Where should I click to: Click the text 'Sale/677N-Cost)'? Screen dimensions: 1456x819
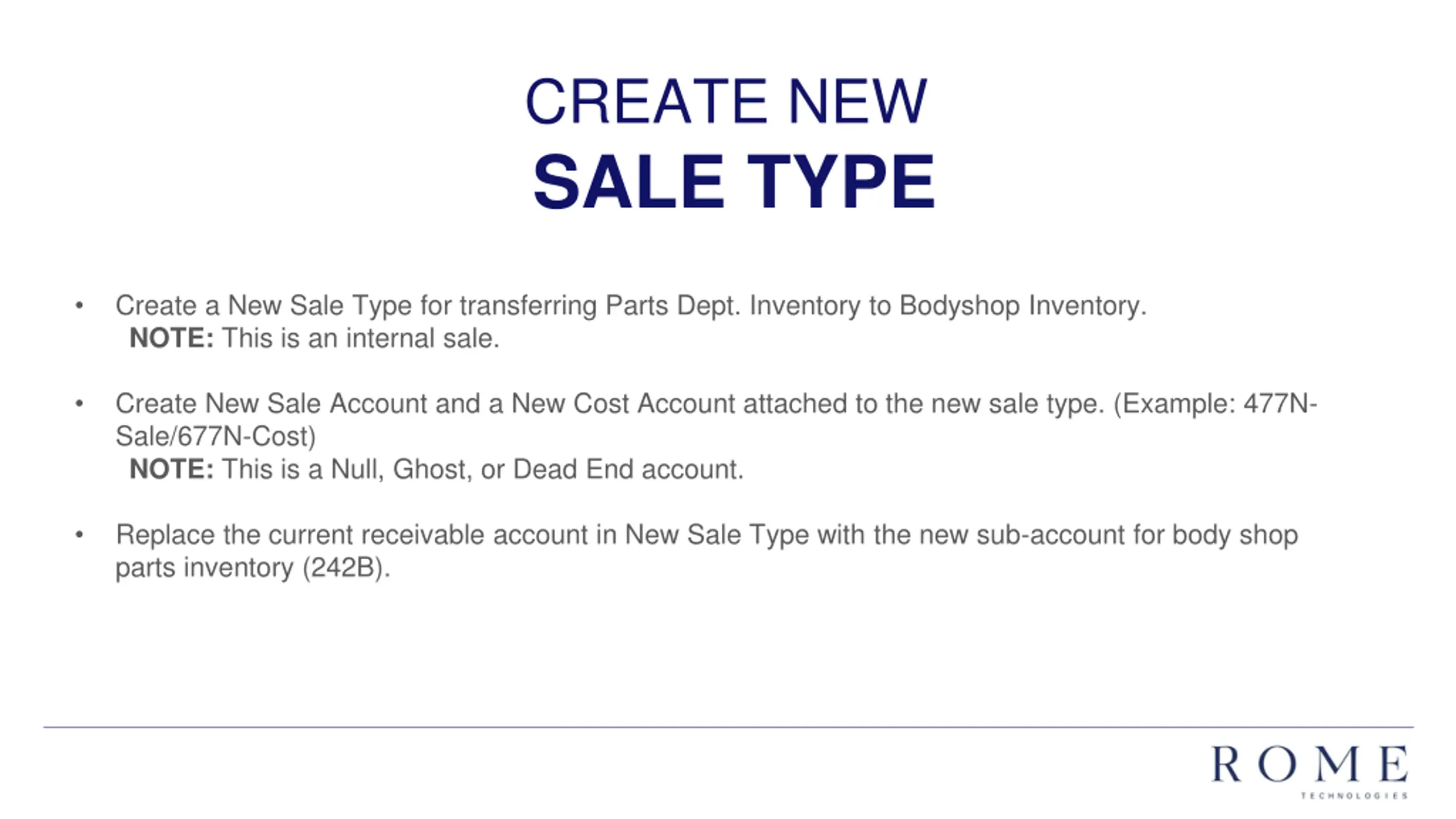coord(216,437)
